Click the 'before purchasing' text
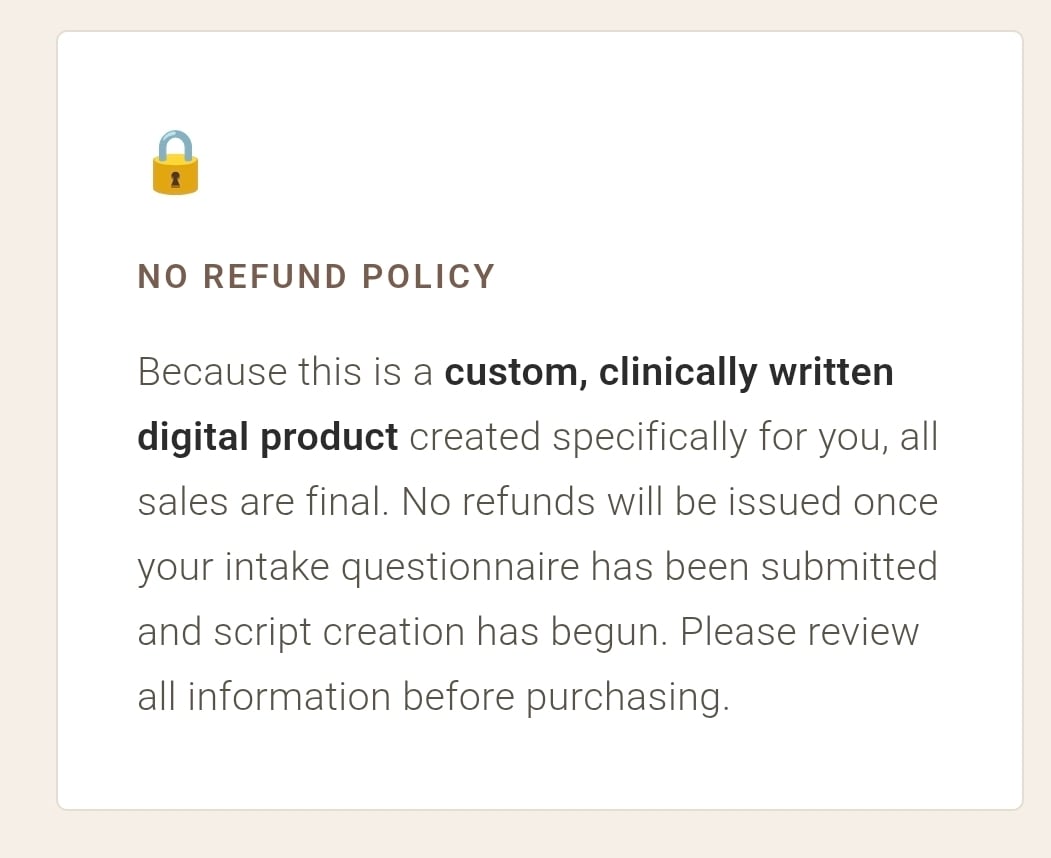 click(565, 697)
